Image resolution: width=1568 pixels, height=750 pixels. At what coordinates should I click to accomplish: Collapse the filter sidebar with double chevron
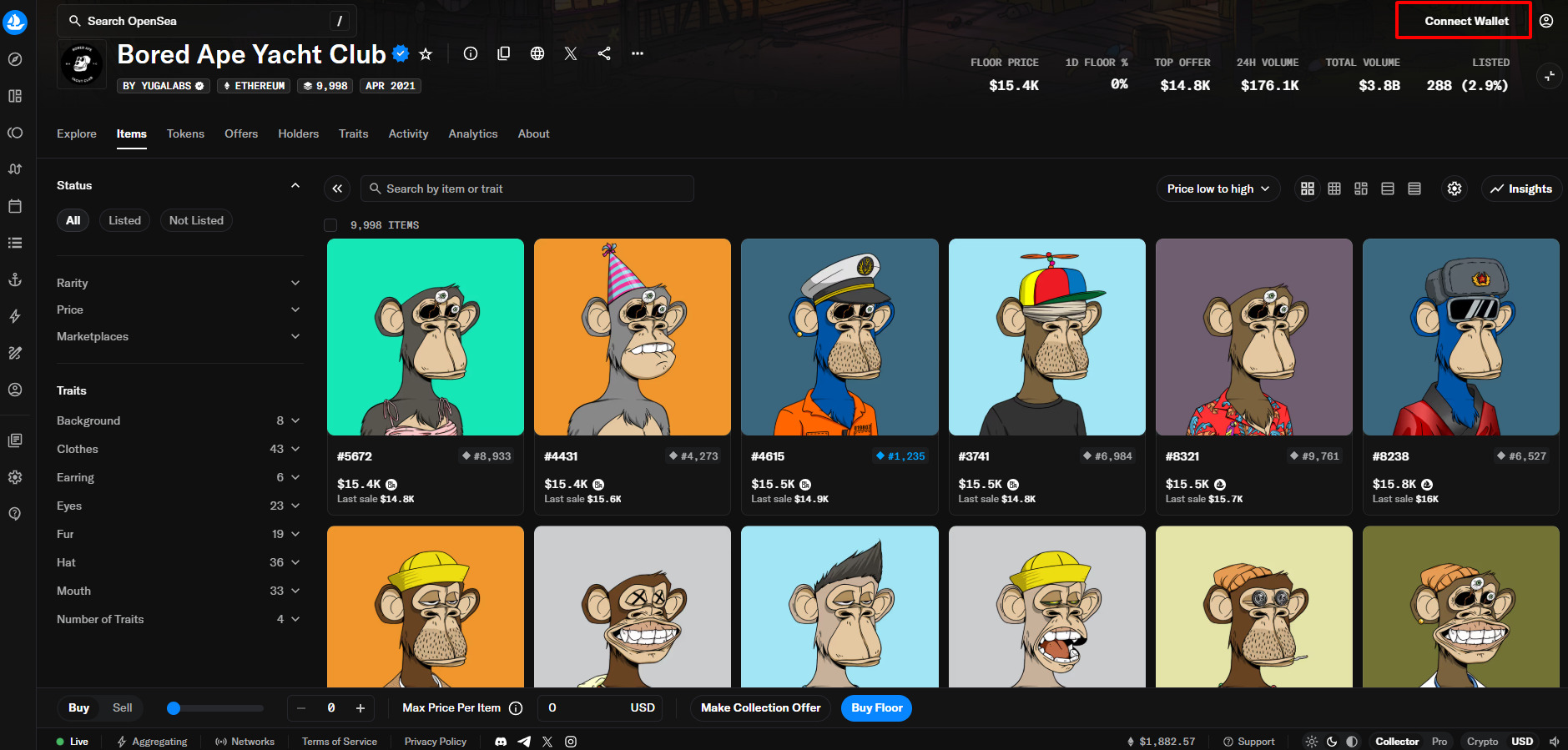337,189
